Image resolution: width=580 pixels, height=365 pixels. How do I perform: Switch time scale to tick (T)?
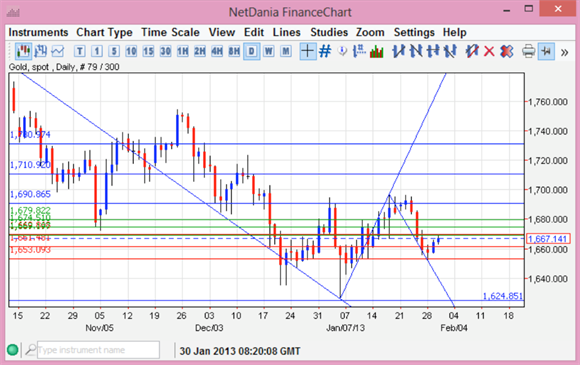tap(80, 51)
